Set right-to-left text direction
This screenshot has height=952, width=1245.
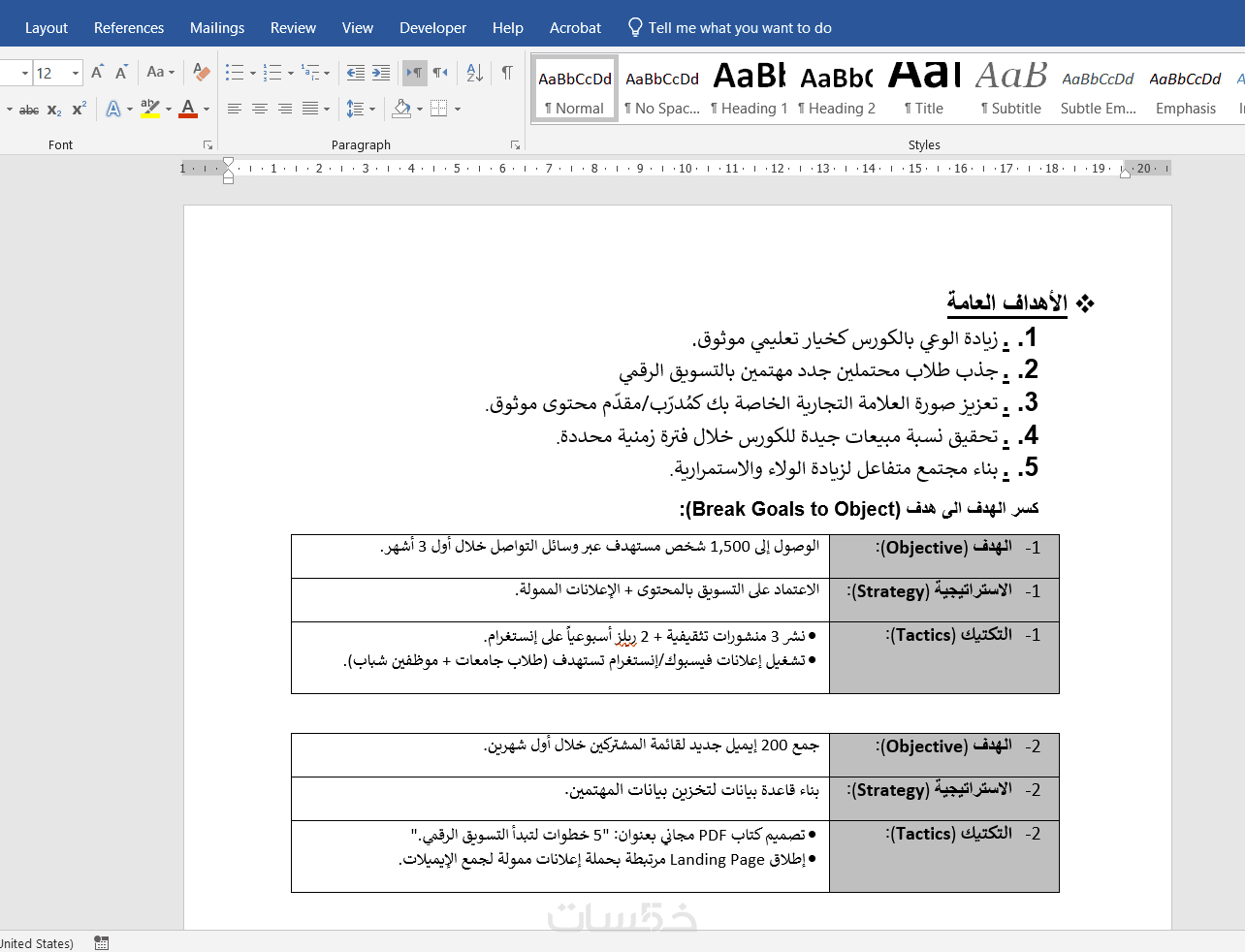[440, 72]
